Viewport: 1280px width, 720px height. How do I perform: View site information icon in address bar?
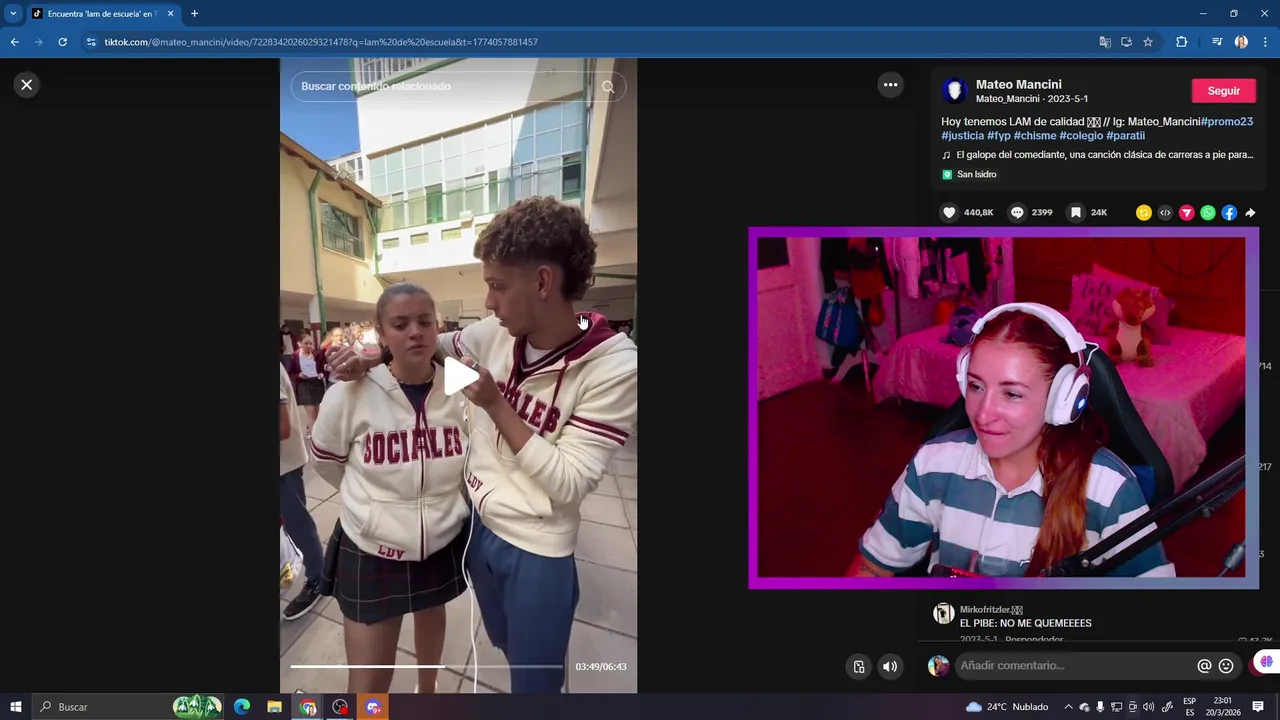91,42
